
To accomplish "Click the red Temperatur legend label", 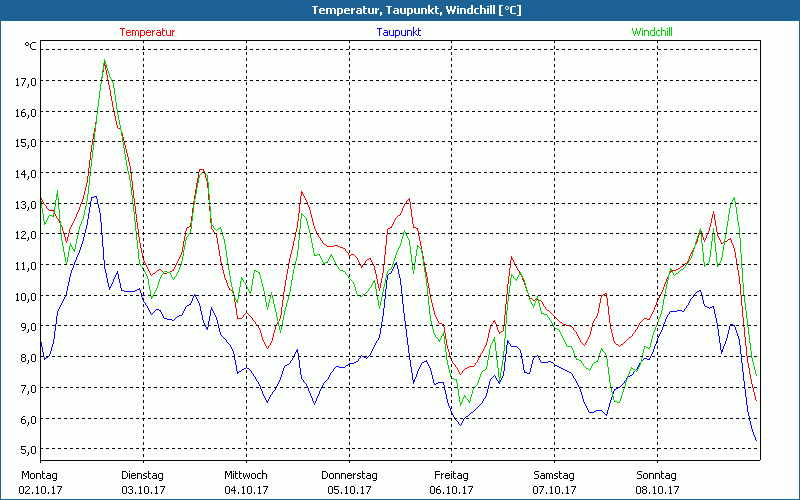I will tap(147, 32).
